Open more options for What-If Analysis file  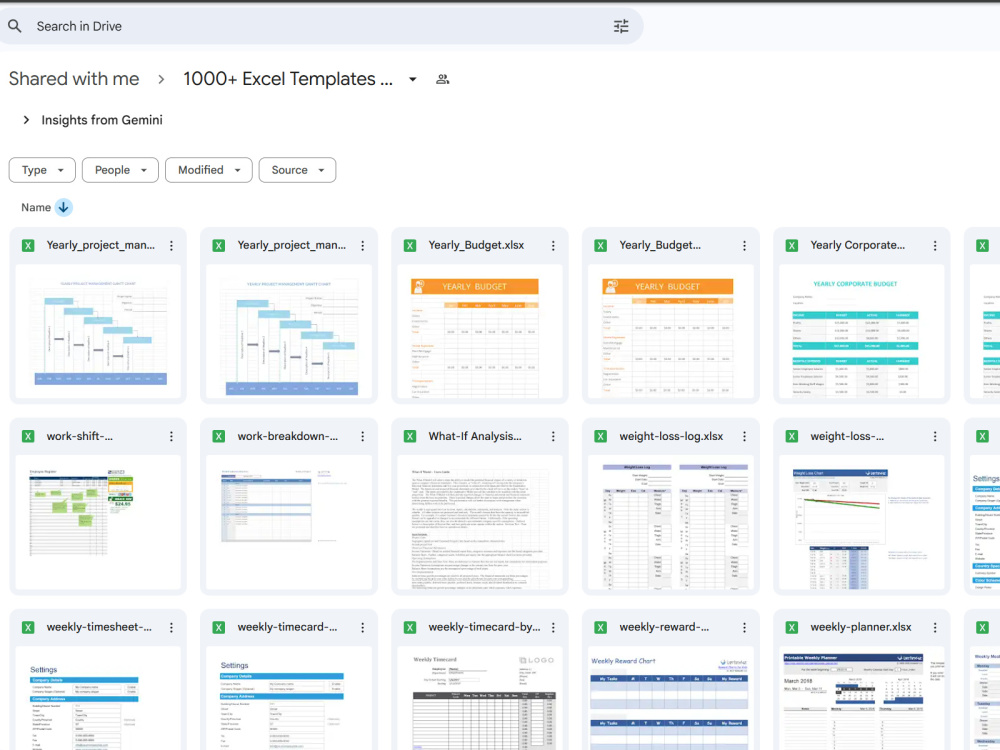(553, 436)
